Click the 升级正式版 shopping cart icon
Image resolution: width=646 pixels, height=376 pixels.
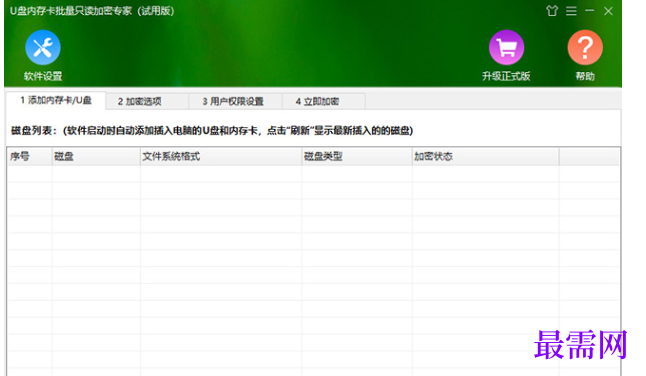506,47
